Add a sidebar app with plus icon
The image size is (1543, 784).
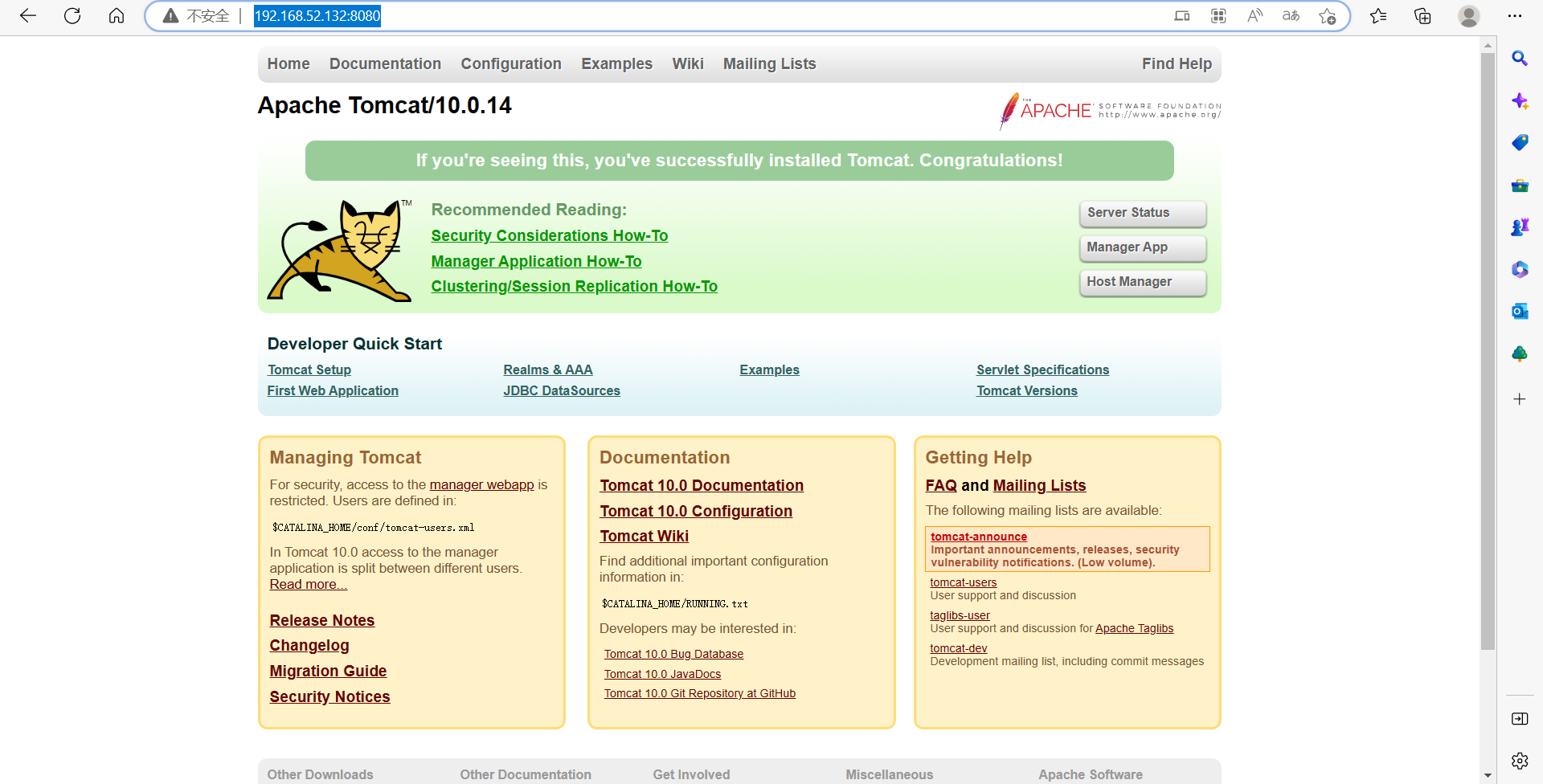[1520, 399]
